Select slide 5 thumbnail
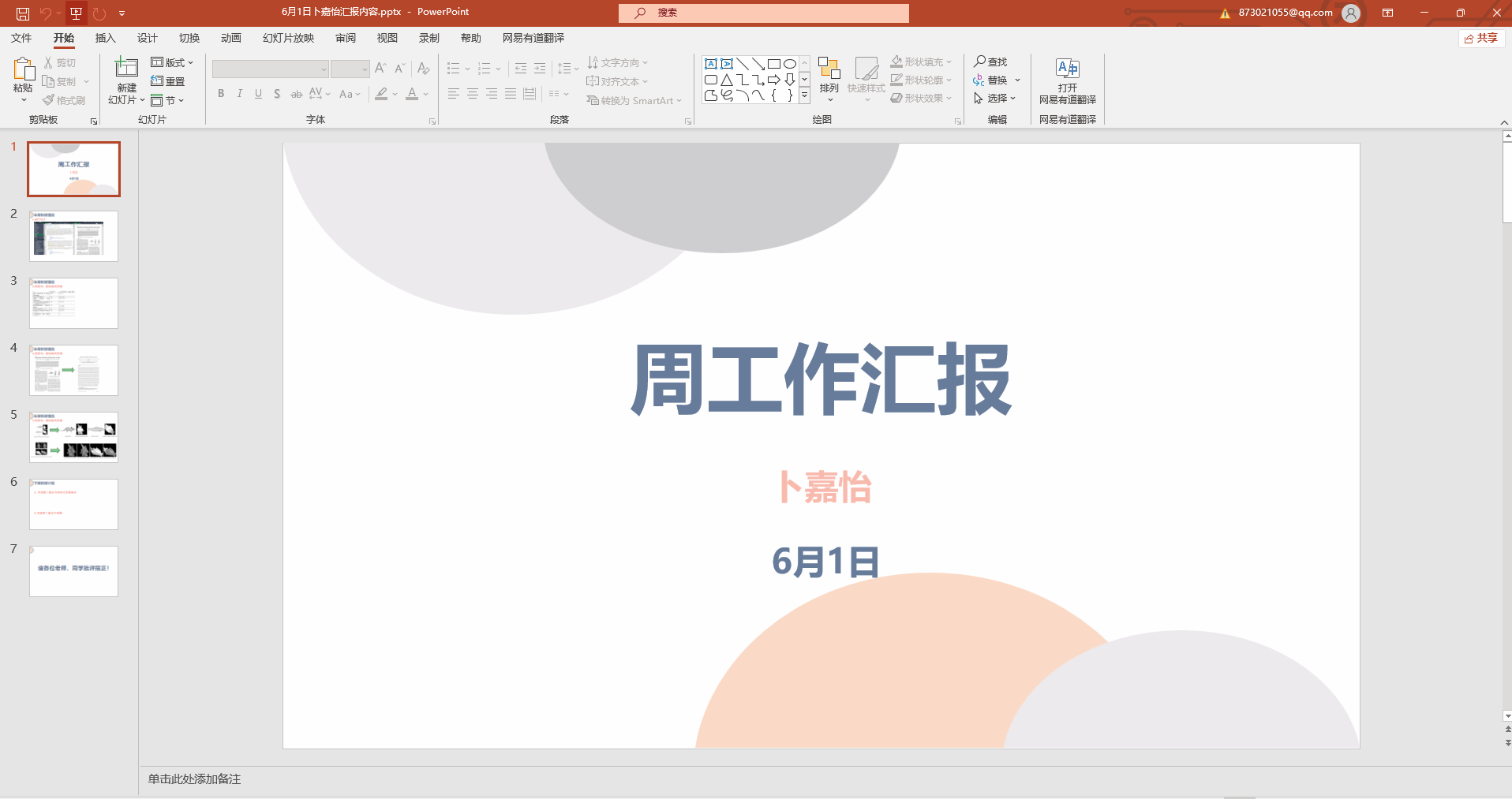The height and width of the screenshot is (799, 1512). pos(73,437)
